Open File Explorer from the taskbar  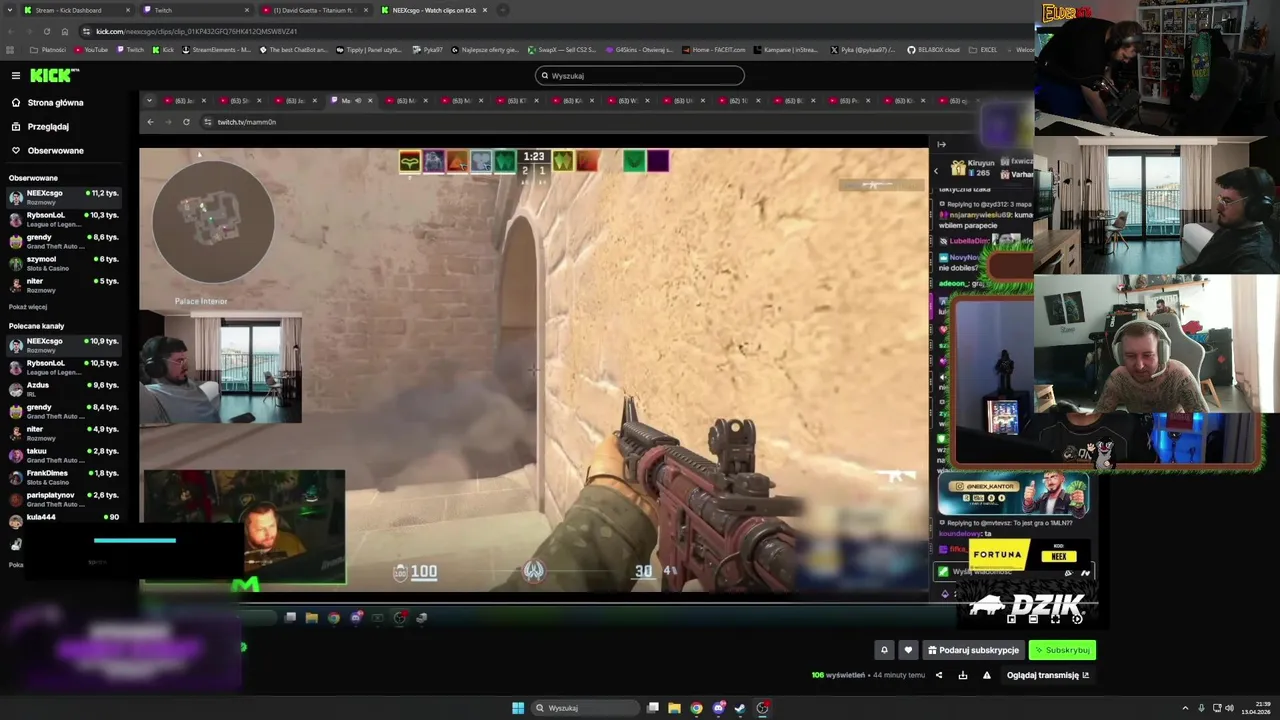[674, 708]
